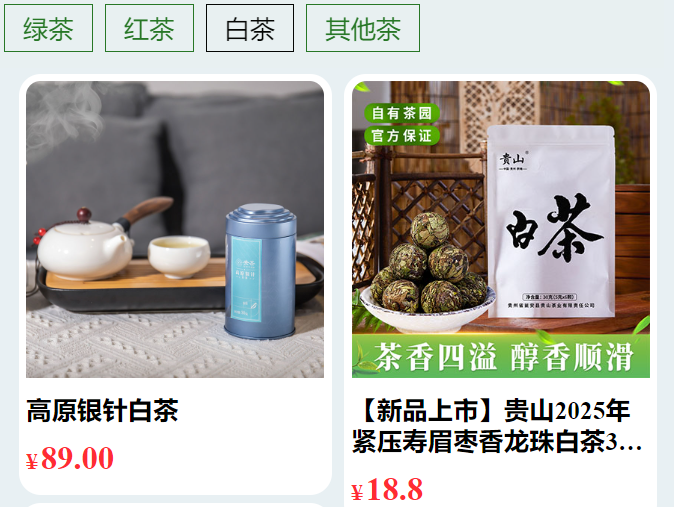
Task: Click the 高原银针白茶 product title
Action: [x=102, y=411]
